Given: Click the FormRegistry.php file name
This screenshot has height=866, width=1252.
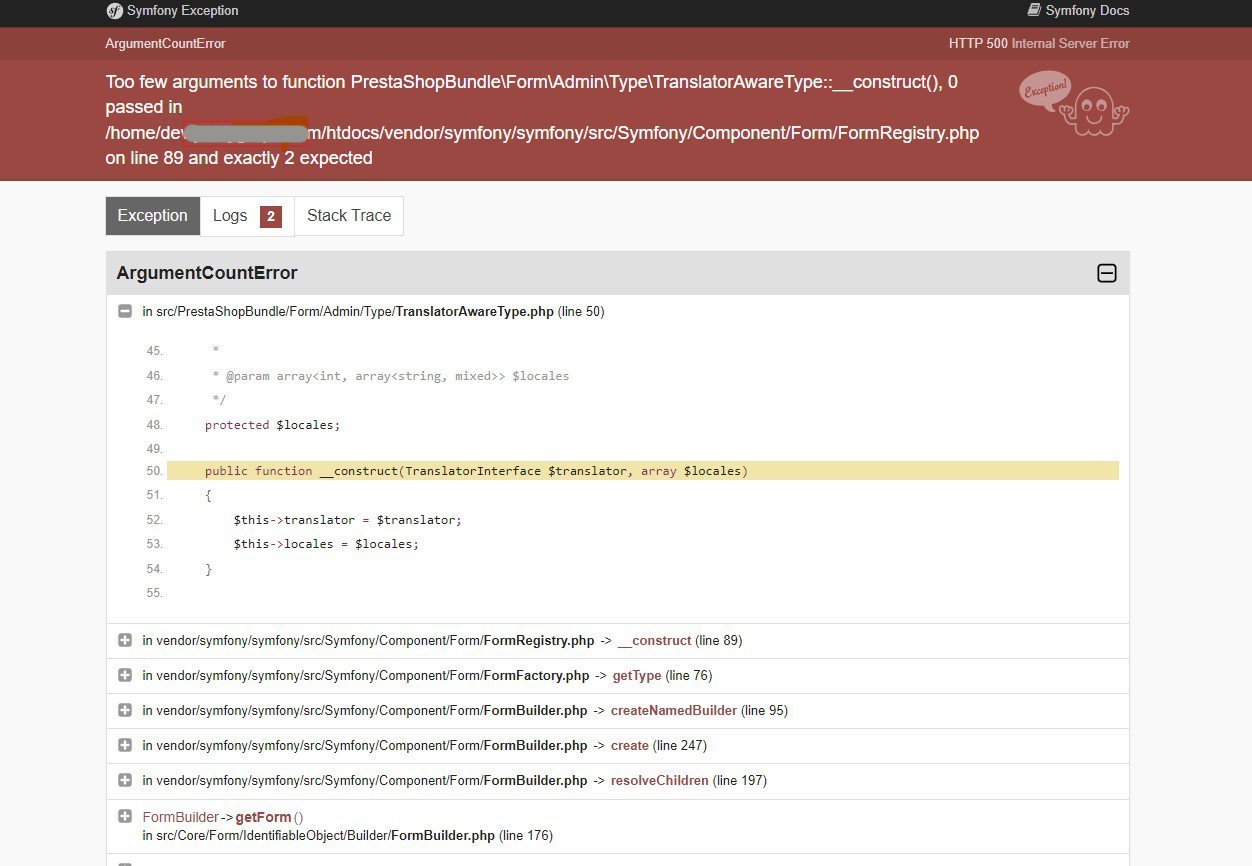Looking at the screenshot, I should pos(538,640).
